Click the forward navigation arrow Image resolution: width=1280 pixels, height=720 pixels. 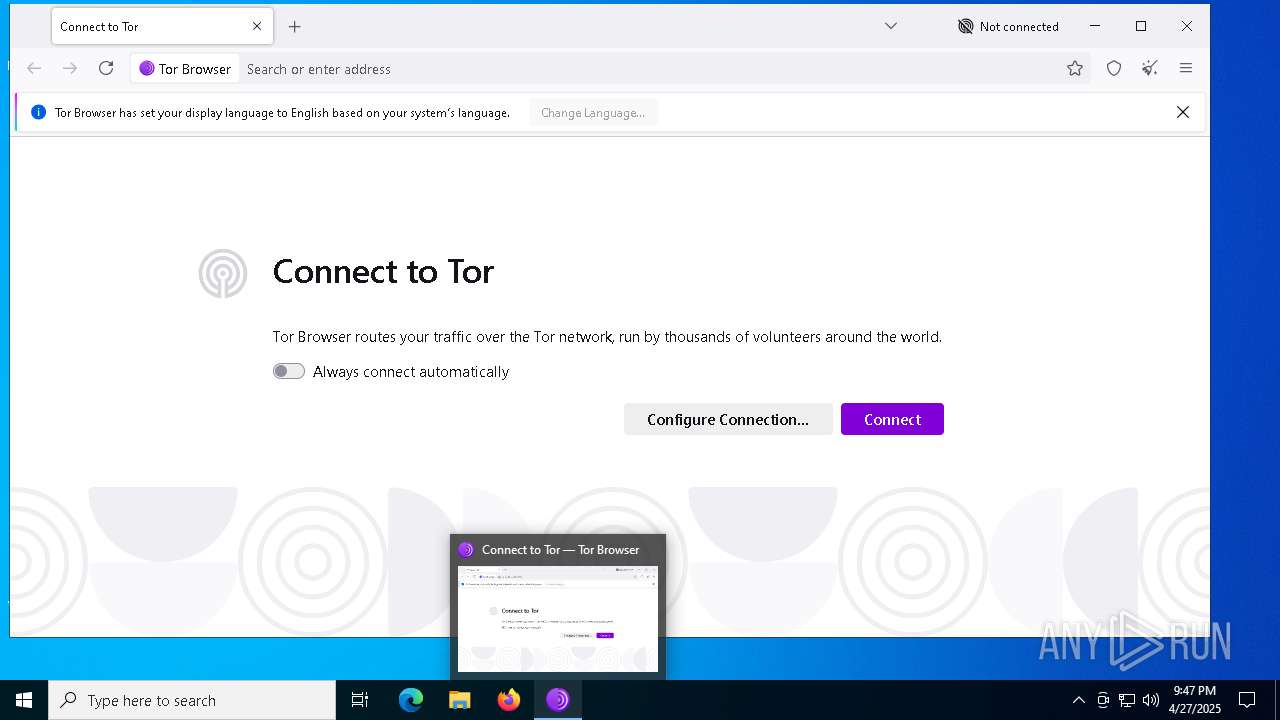click(70, 68)
